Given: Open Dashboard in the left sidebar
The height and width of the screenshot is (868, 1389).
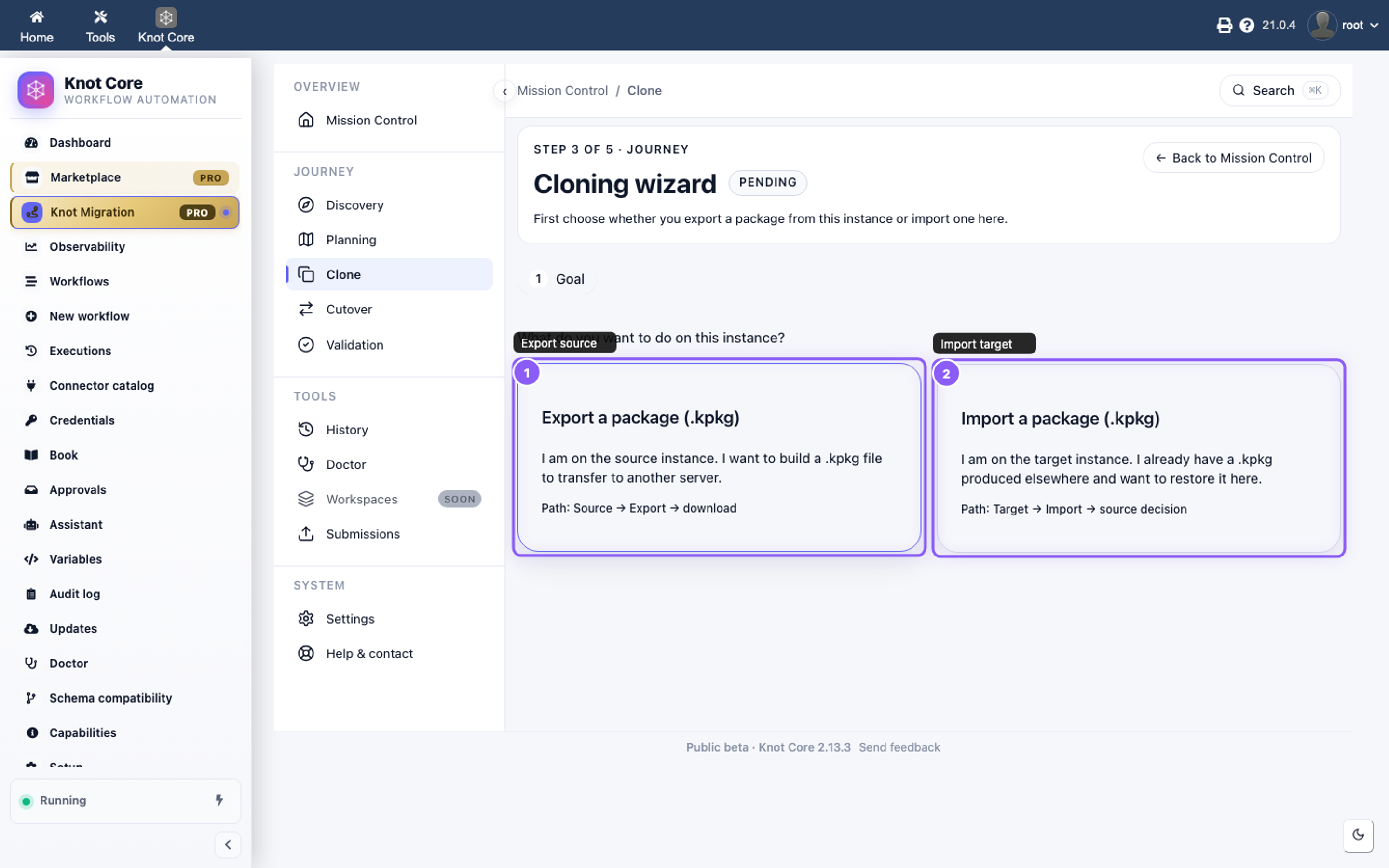Looking at the screenshot, I should (x=125, y=142).
